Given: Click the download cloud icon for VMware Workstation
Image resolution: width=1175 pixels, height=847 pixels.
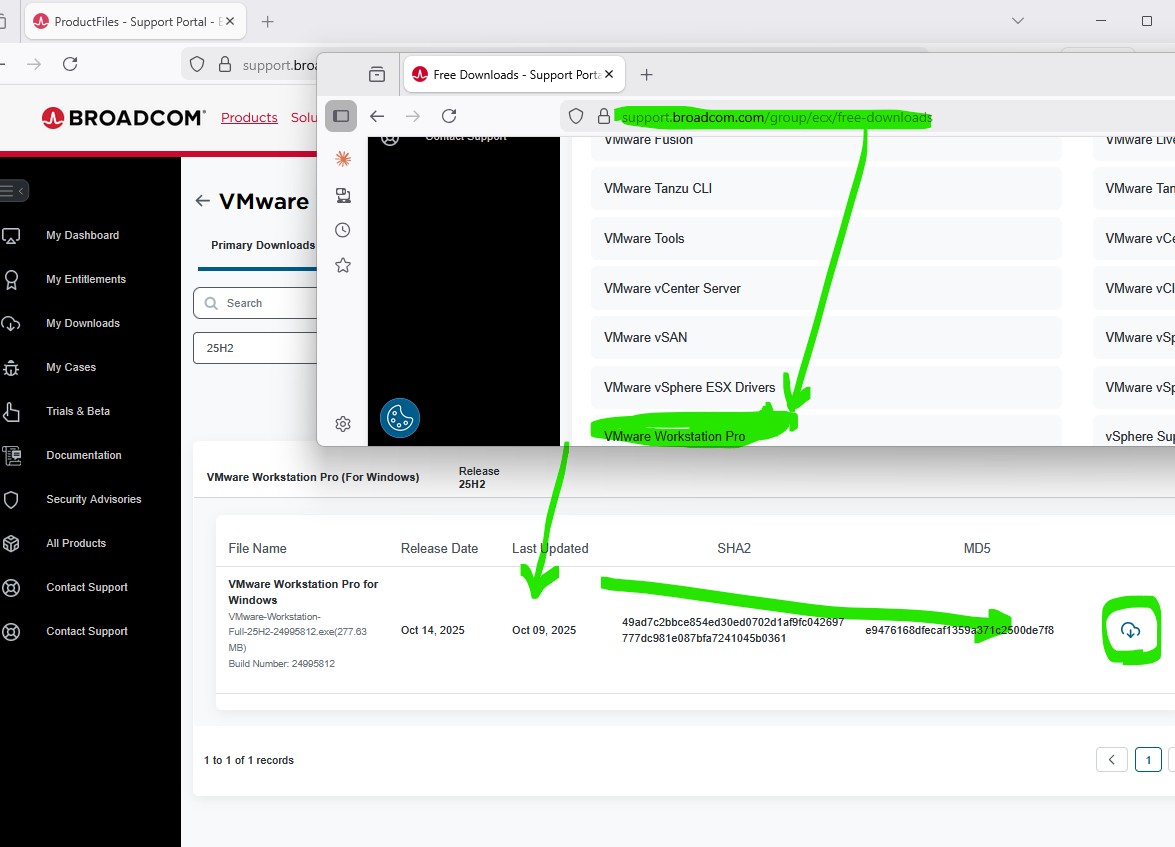Looking at the screenshot, I should (x=1130, y=630).
